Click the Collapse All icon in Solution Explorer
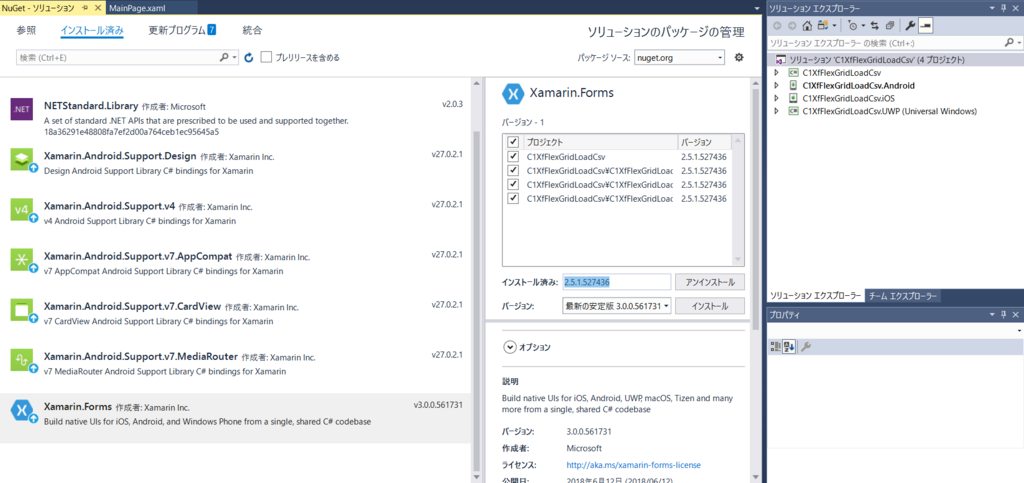This screenshot has height=483, width=1024. pos(889,26)
